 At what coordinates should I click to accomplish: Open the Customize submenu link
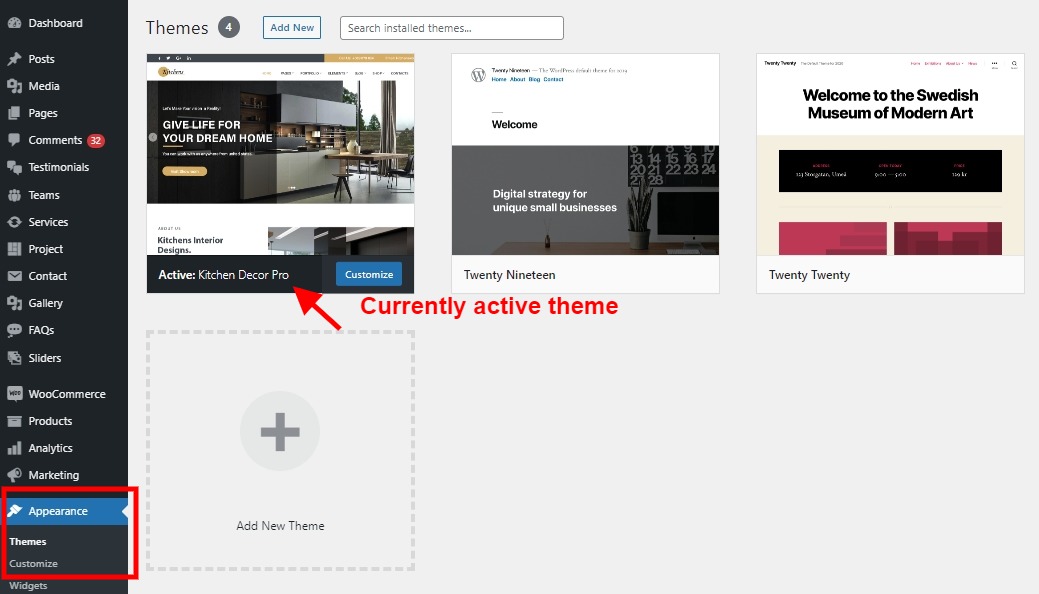point(33,564)
